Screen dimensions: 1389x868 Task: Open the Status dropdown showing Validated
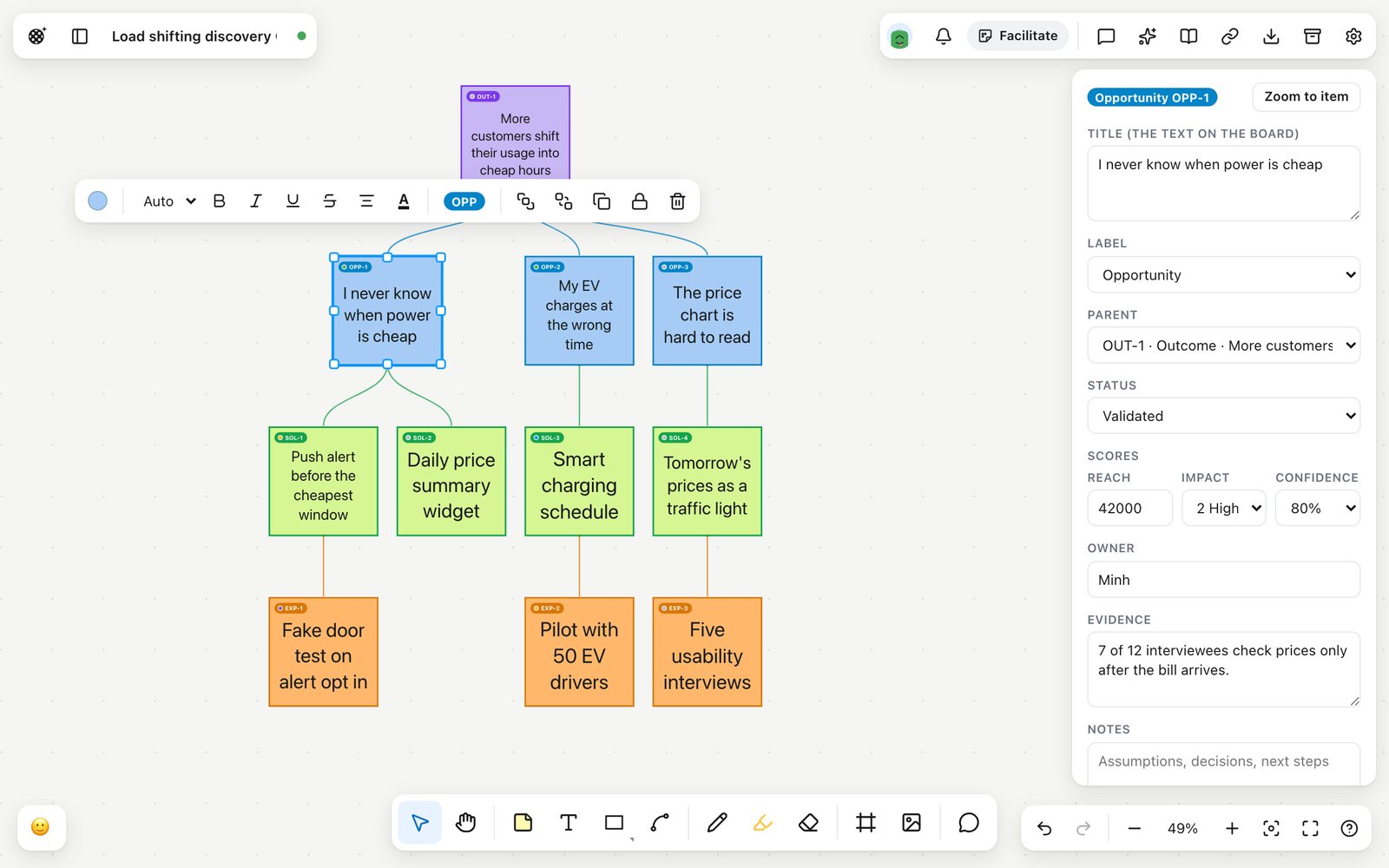1223,416
